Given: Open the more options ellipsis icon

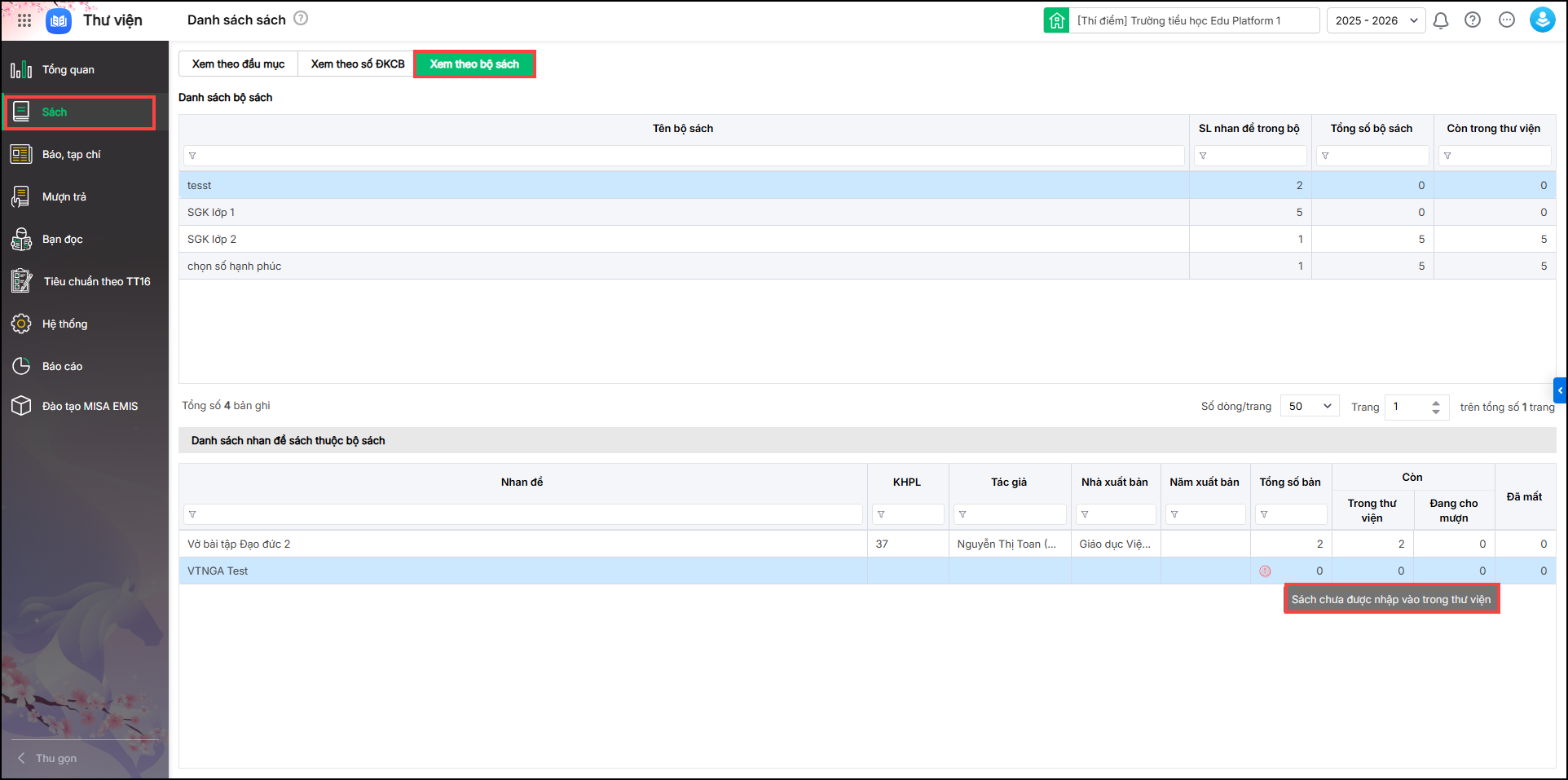Looking at the screenshot, I should click(x=1507, y=20).
